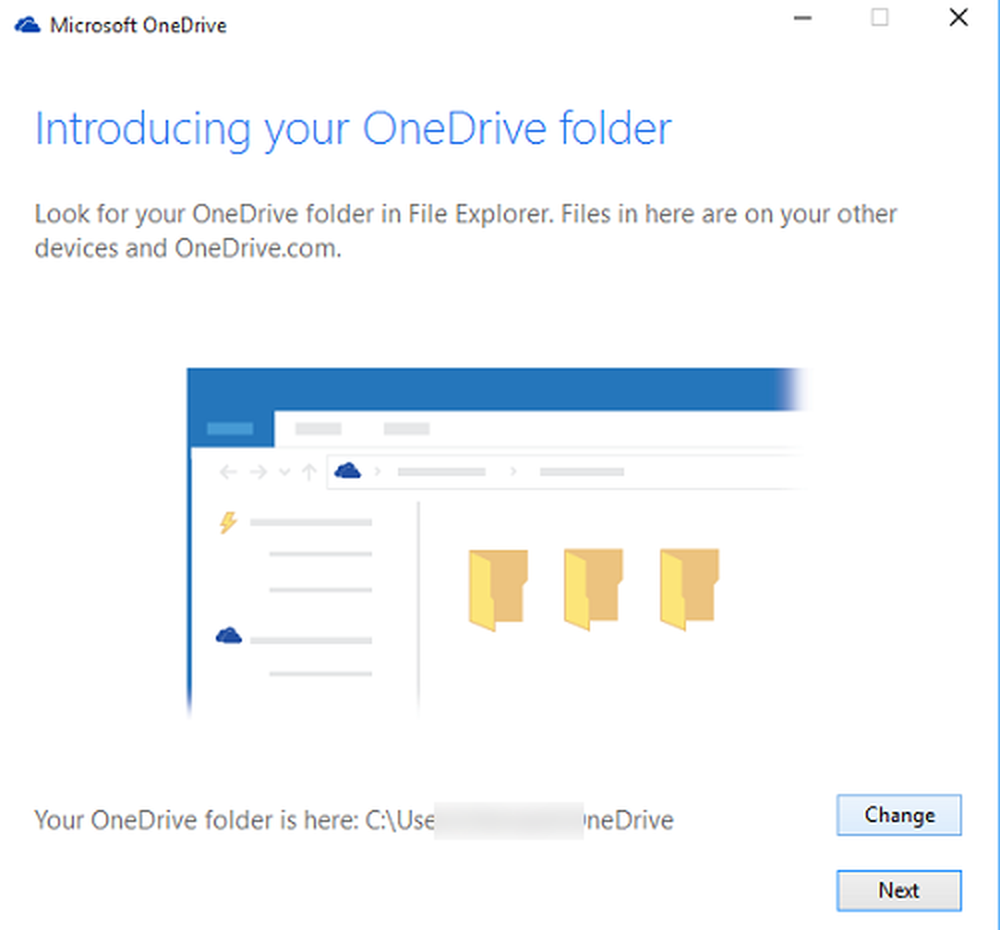Viewport: 1000px width, 930px height.
Task: Click the "Introducing your OneDrive folder" heading
Action: [353, 129]
